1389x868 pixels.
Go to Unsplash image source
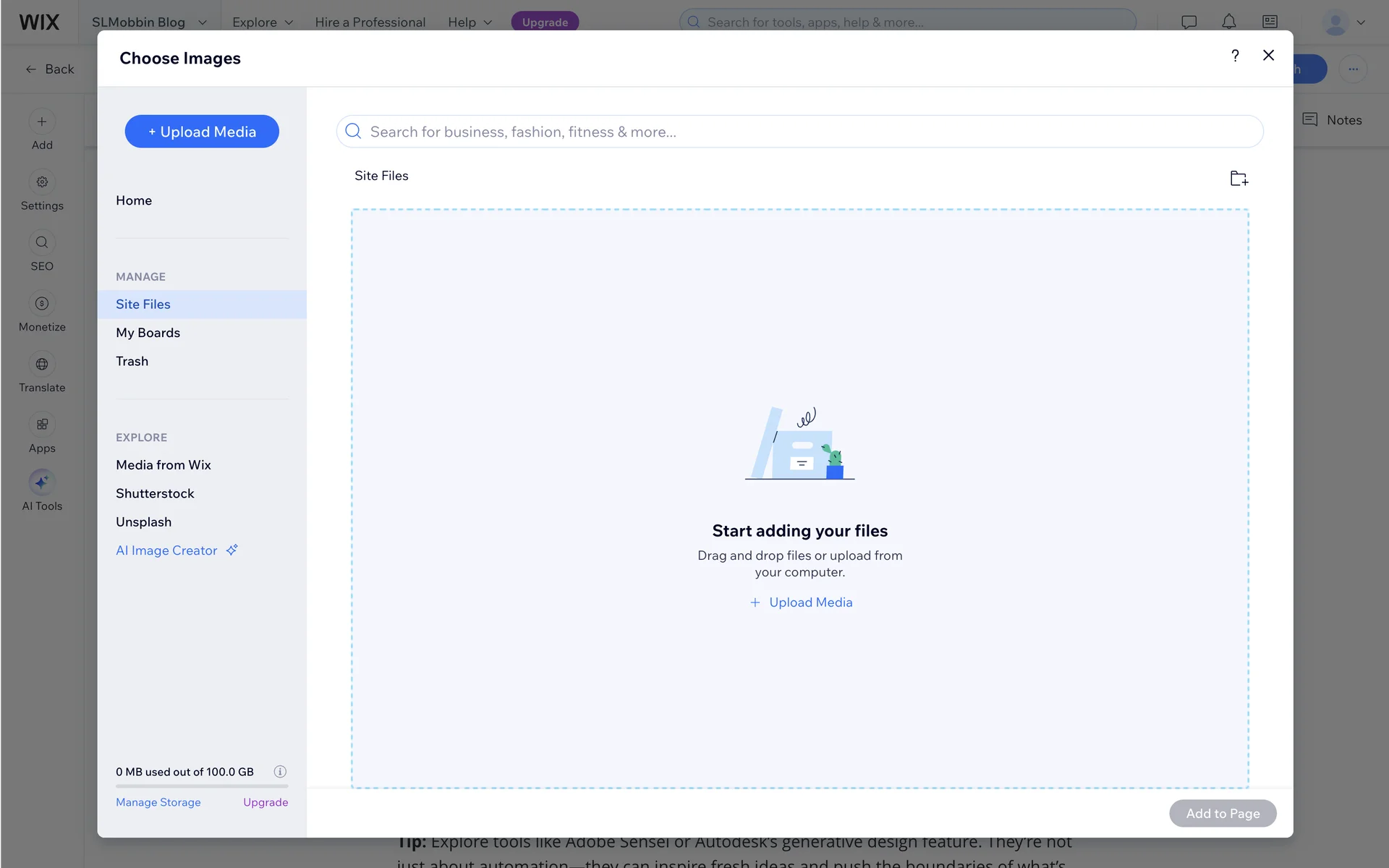pos(144,522)
